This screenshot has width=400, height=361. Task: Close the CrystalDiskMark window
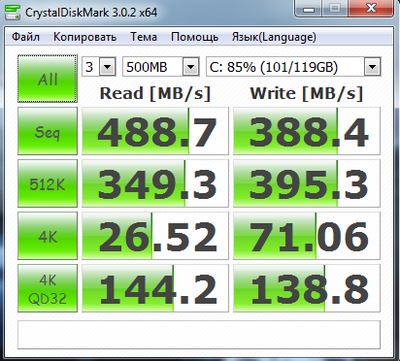371,9
